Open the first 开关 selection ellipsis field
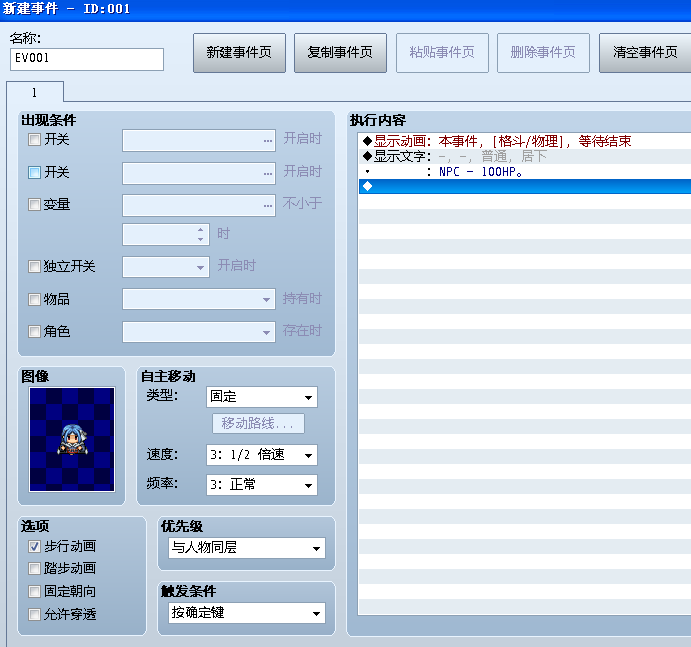 coord(199,141)
